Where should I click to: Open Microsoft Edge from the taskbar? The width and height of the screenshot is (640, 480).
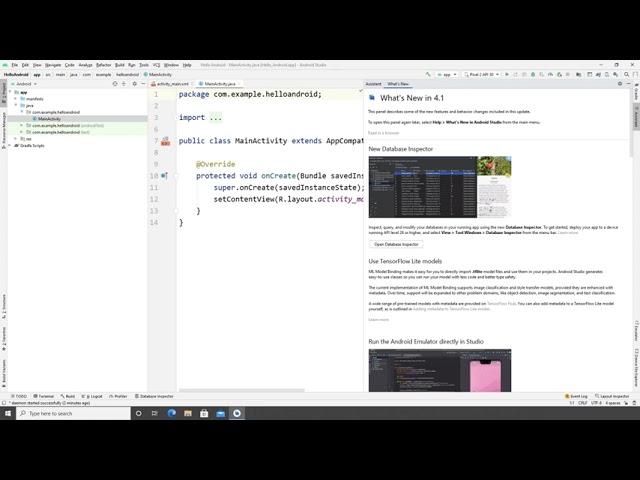click(x=172, y=413)
